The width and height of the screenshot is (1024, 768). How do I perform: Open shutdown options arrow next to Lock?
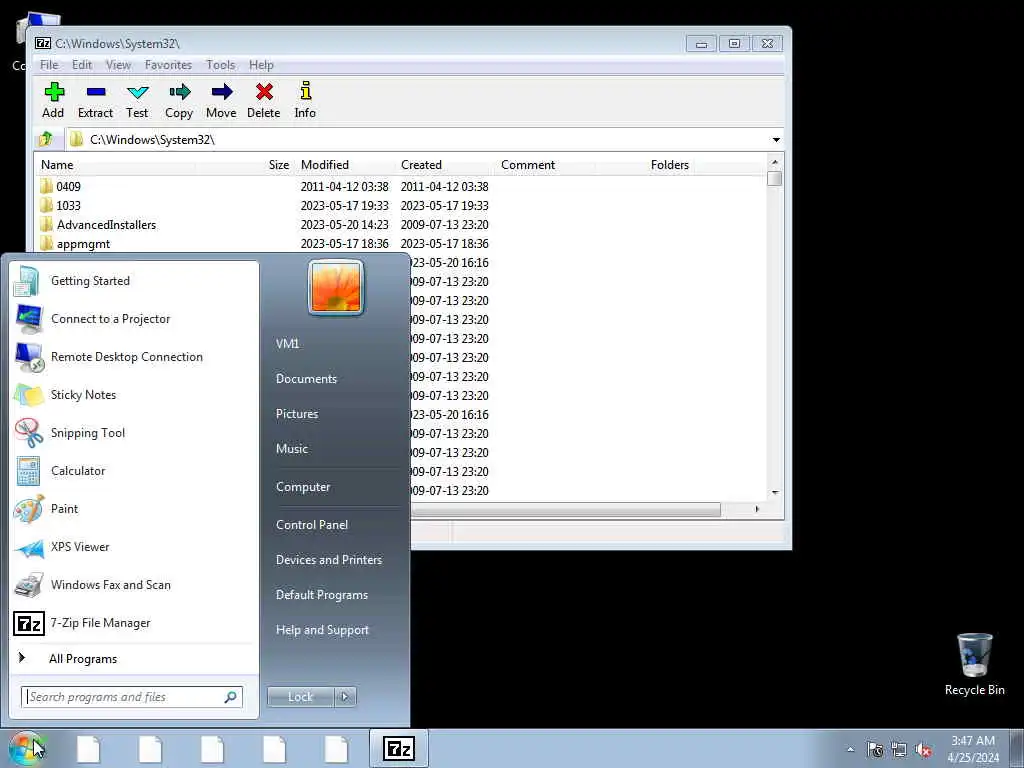click(345, 697)
